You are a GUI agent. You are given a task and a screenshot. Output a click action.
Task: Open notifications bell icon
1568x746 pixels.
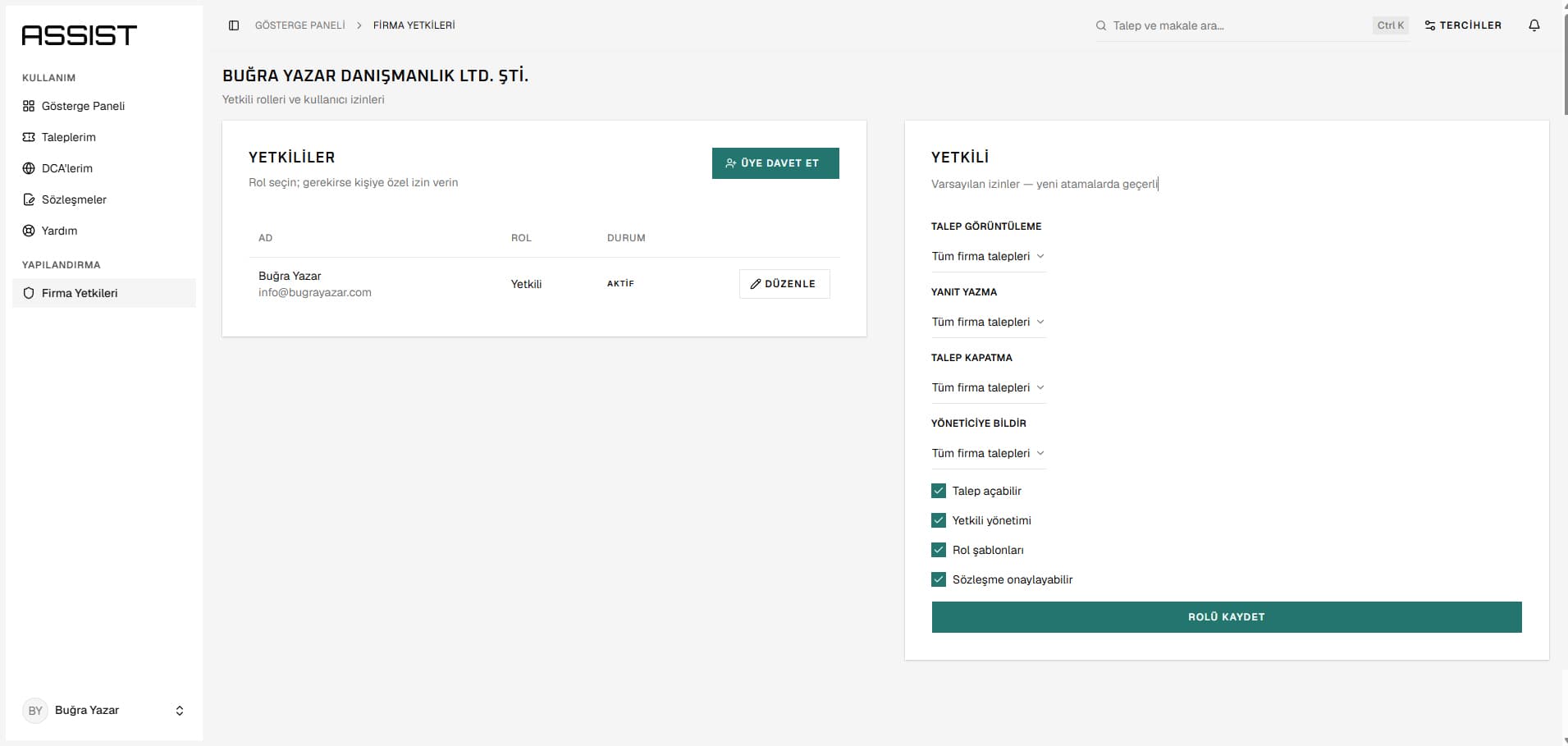tap(1534, 25)
